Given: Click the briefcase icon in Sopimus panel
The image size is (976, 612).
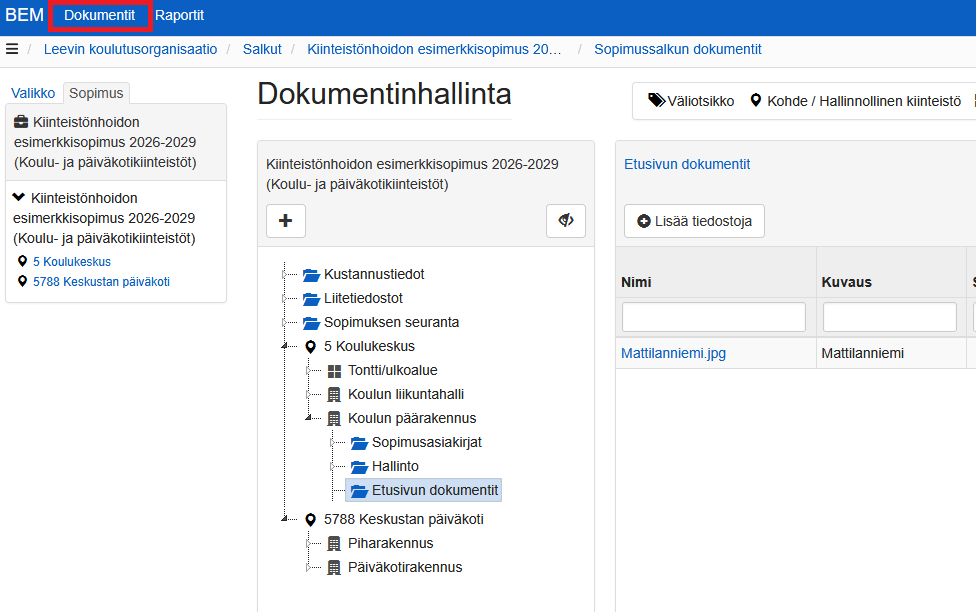Looking at the screenshot, I should 21,121.
